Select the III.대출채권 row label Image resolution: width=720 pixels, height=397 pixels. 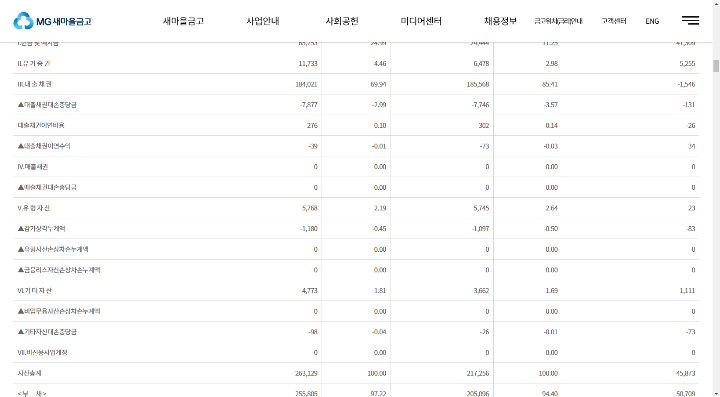[x=34, y=84]
